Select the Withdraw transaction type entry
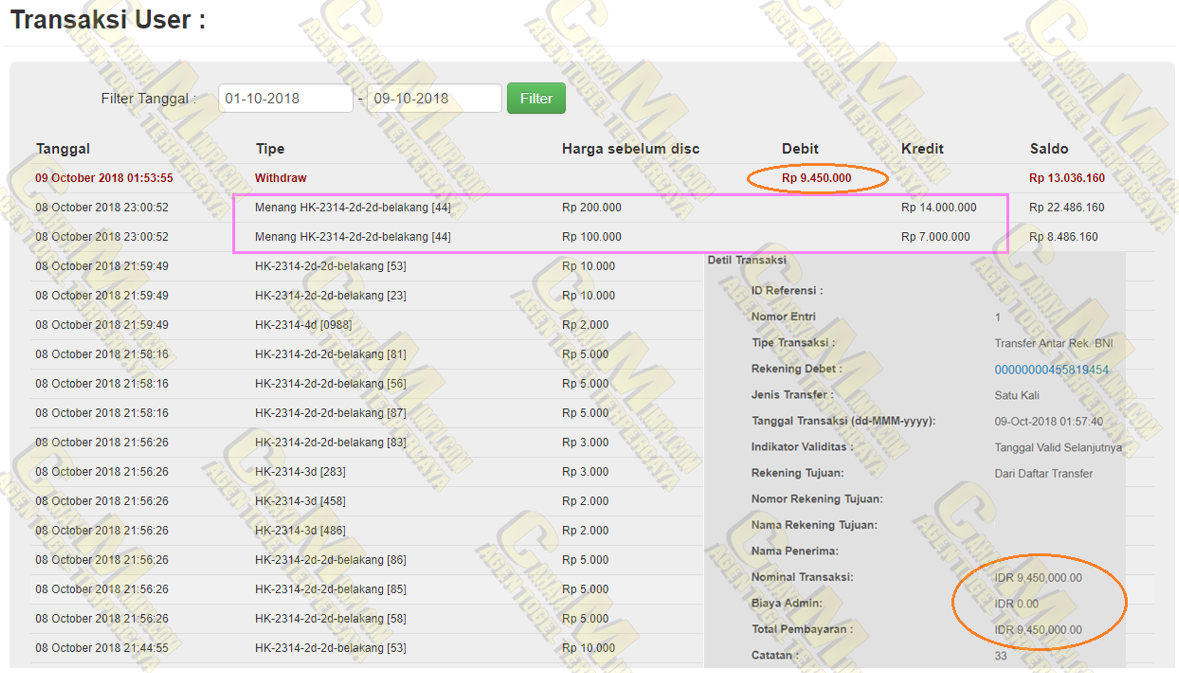The height and width of the screenshot is (673, 1179). click(281, 178)
